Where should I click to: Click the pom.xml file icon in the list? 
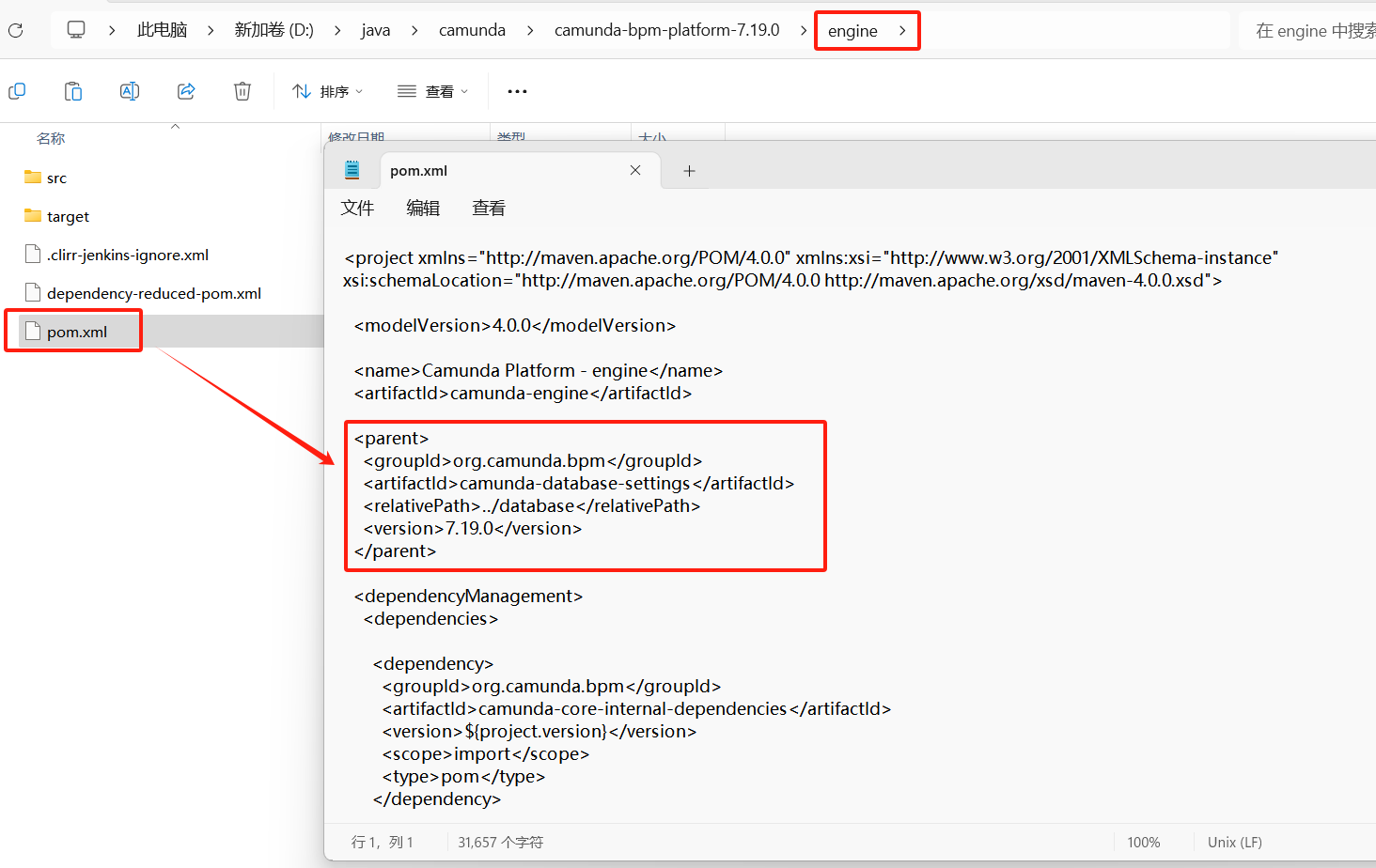(x=33, y=331)
